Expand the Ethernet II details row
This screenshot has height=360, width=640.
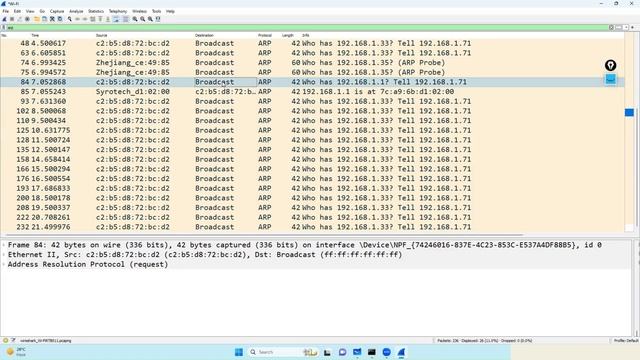4,255
